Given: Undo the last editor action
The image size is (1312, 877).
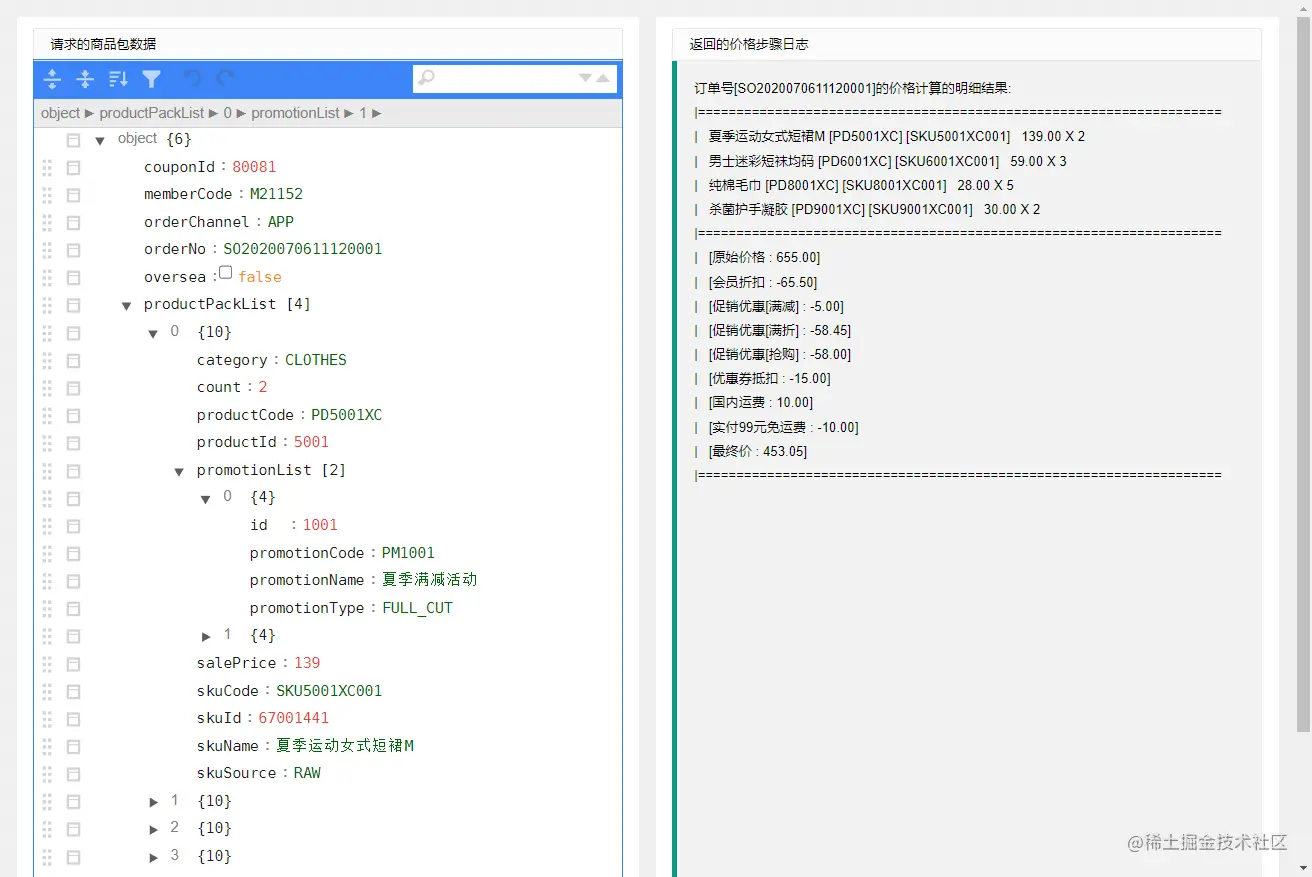Looking at the screenshot, I should coord(193,78).
